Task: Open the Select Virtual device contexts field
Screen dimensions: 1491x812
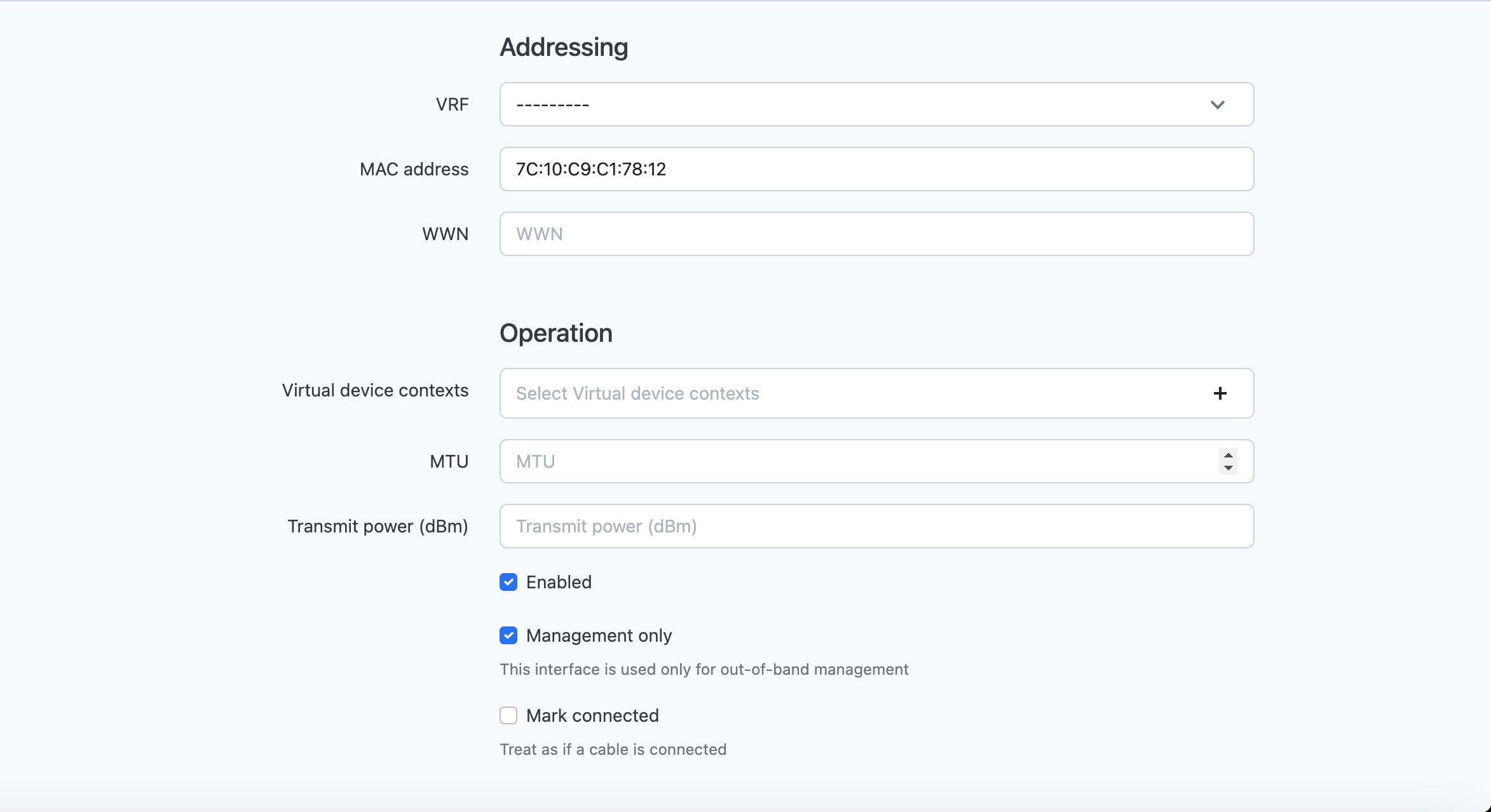Action: click(826, 393)
